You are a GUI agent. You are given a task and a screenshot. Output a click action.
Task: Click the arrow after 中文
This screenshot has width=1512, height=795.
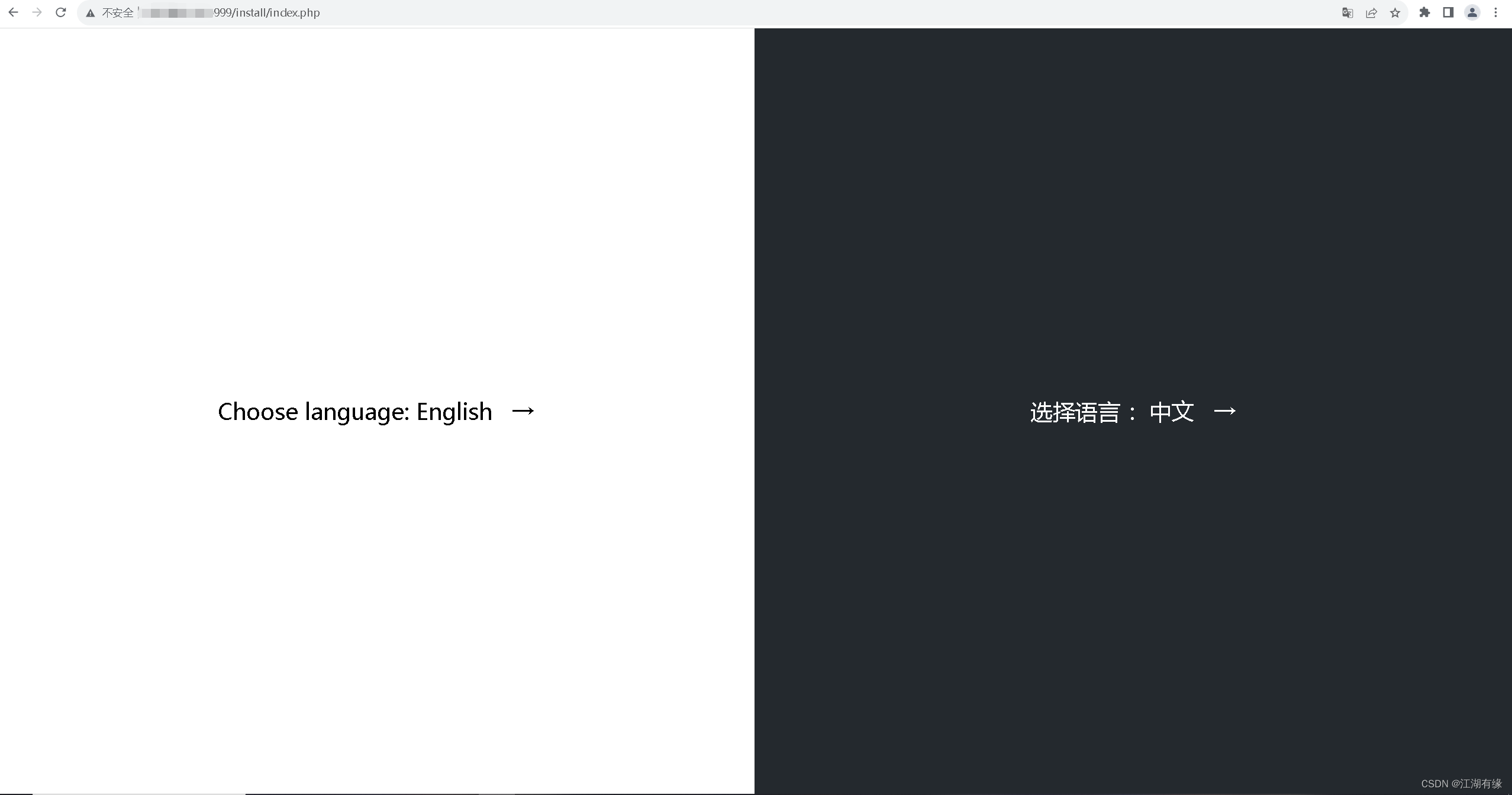1225,411
